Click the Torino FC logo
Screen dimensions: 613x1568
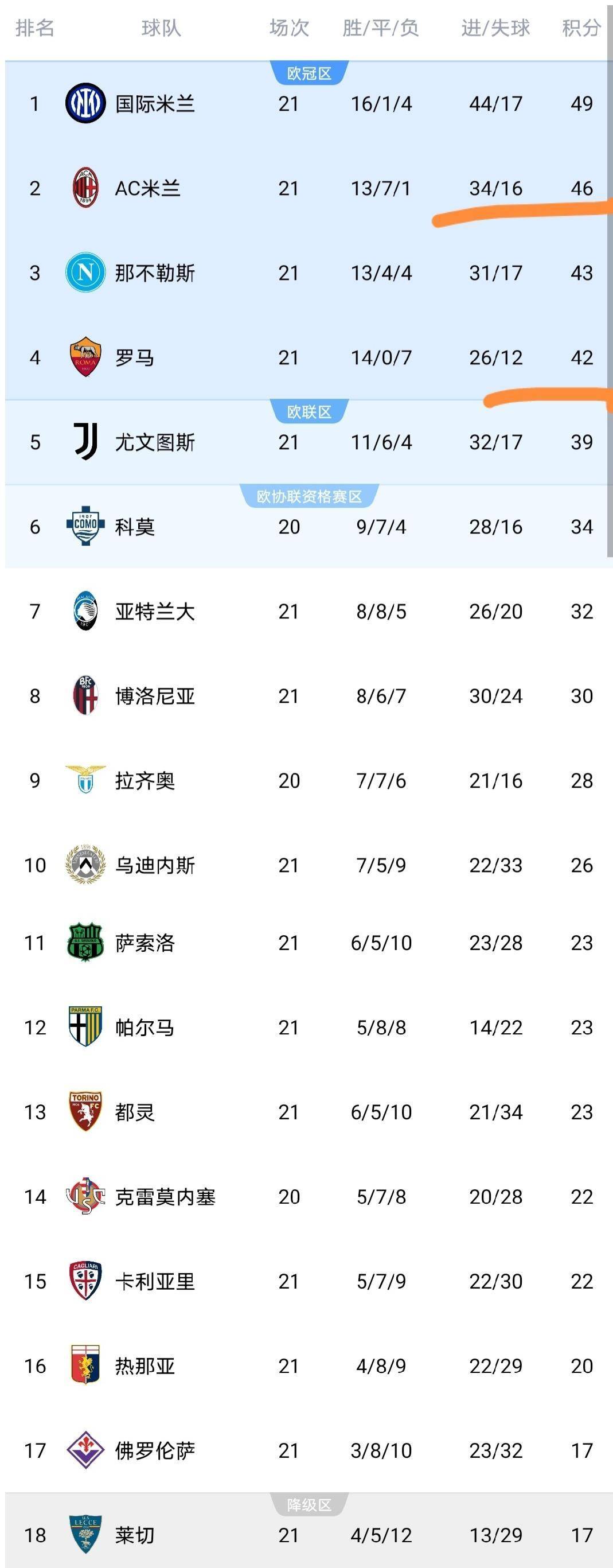[x=85, y=1112]
